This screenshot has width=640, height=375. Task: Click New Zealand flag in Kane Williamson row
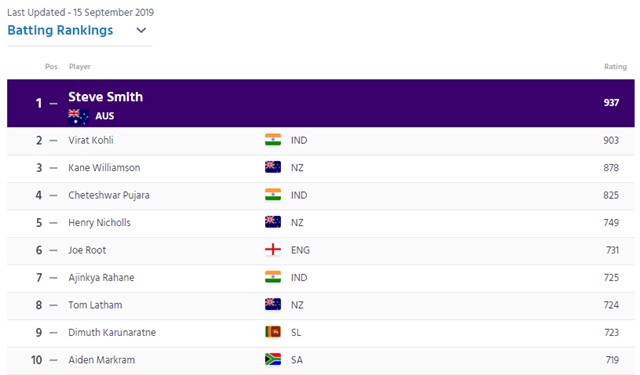[273, 167]
